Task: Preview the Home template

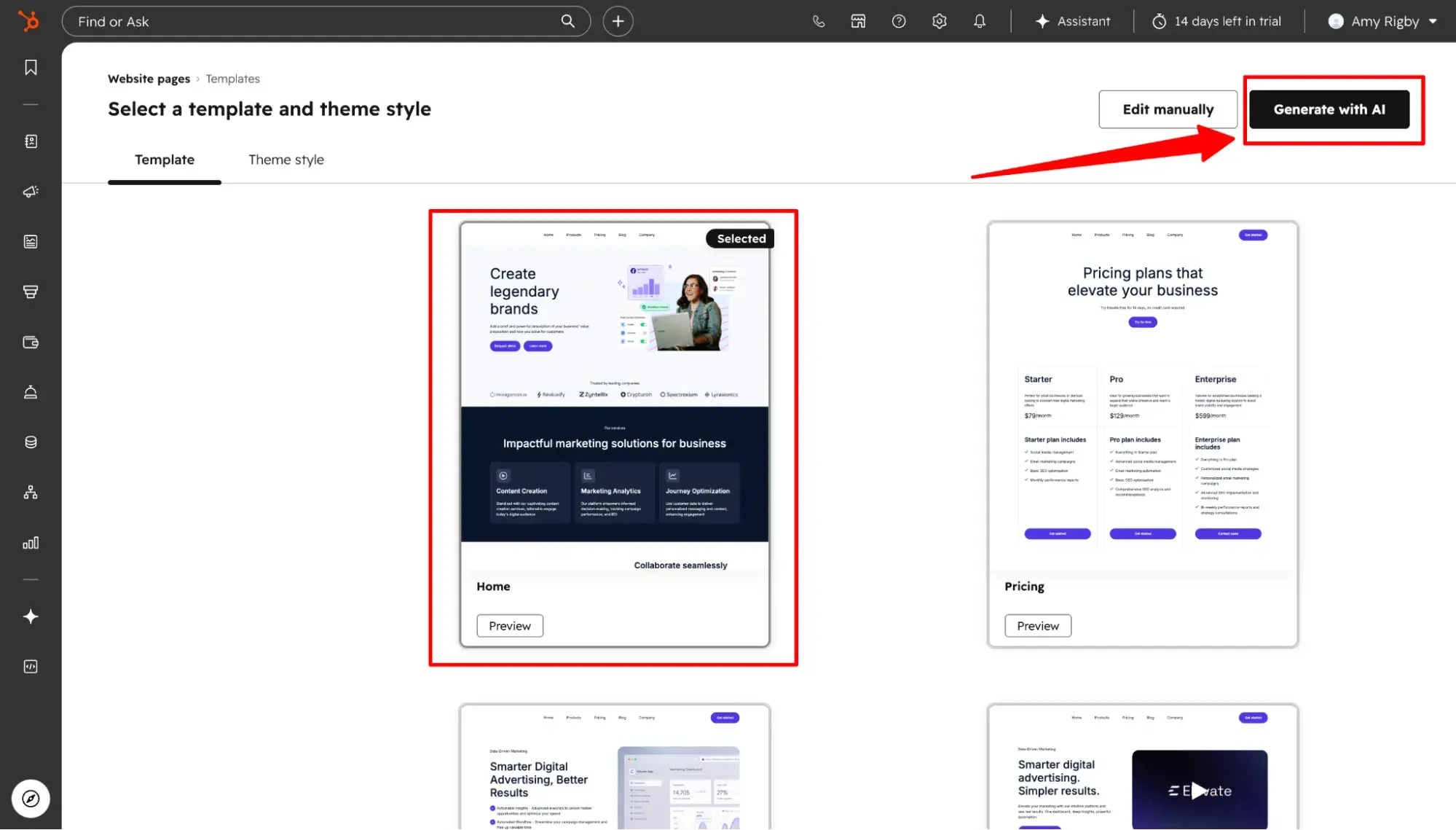Action: 510,626
